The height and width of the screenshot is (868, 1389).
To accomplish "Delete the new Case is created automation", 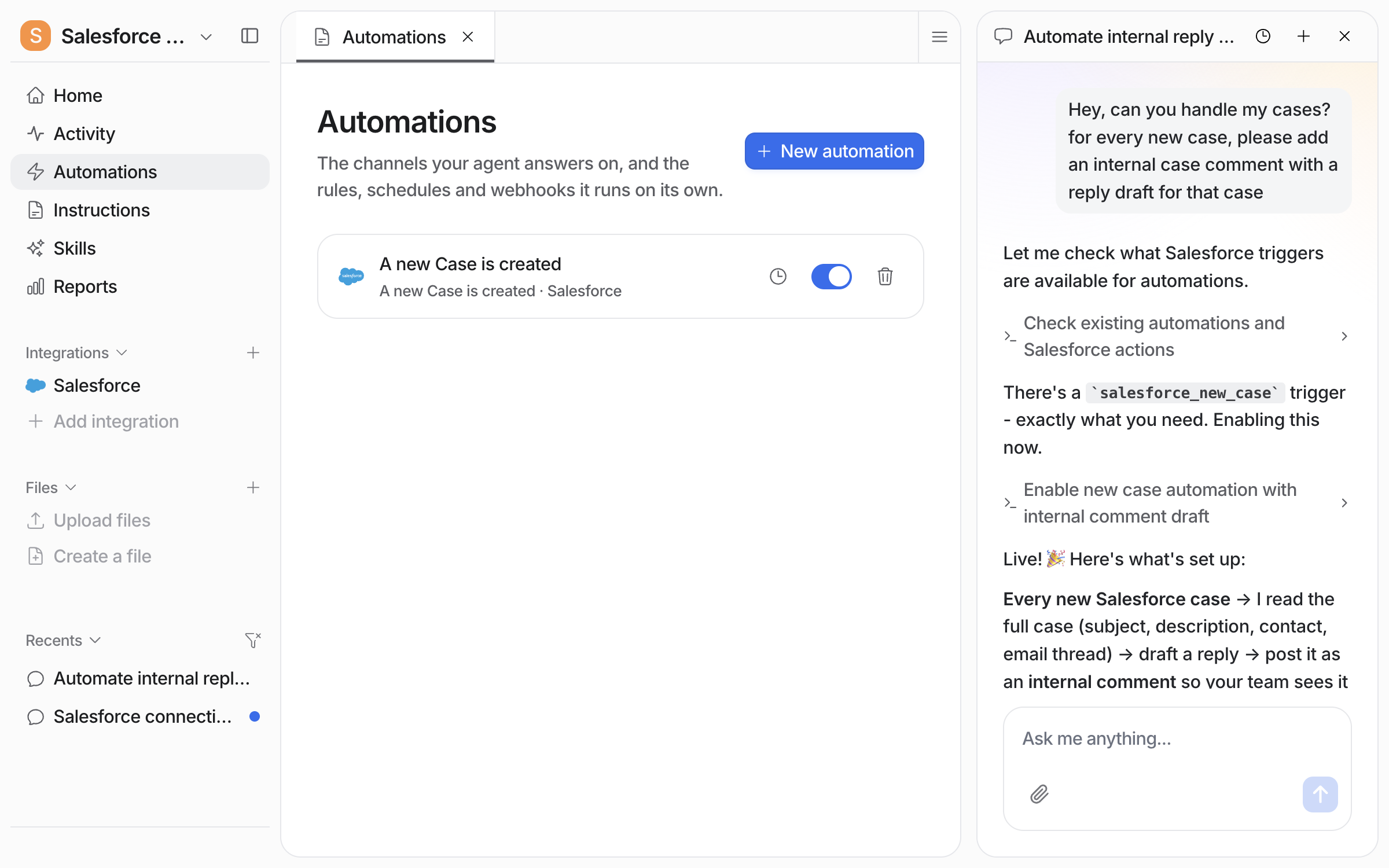I will [885, 277].
